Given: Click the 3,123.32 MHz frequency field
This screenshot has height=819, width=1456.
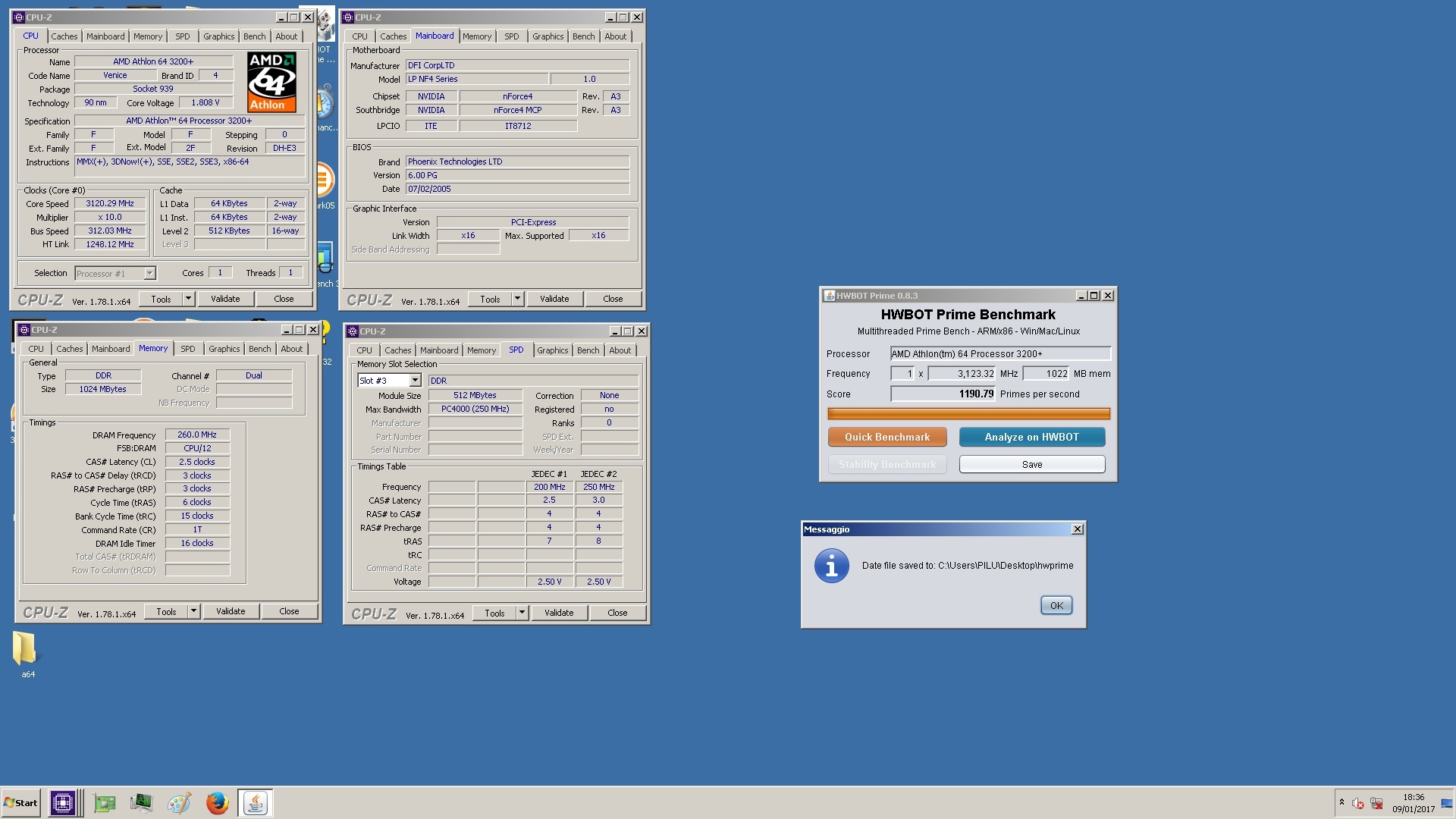Looking at the screenshot, I should point(962,374).
